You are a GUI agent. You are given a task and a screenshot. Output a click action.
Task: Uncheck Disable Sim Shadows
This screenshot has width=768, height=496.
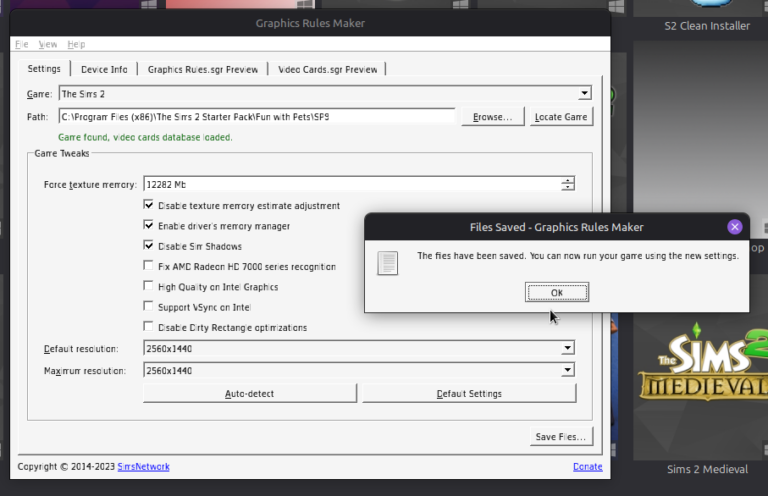click(148, 245)
